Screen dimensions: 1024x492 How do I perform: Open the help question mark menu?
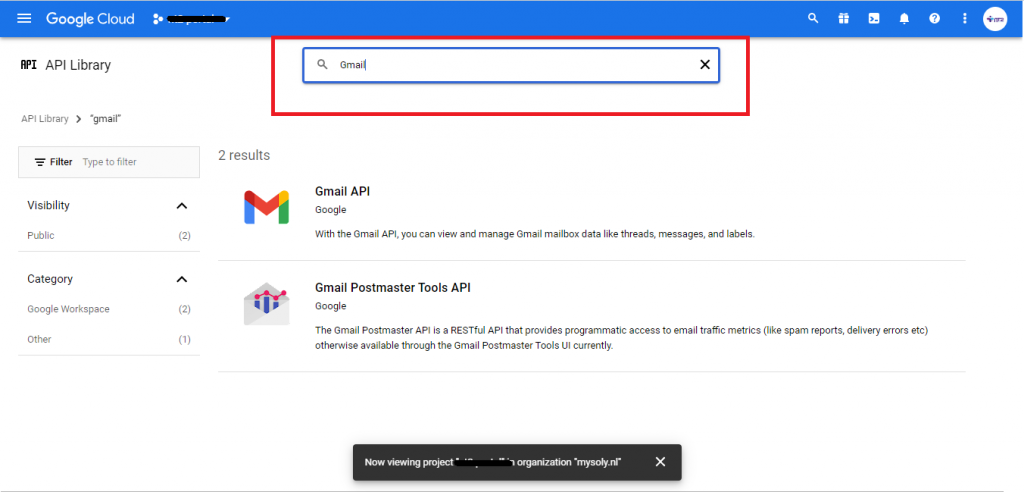935,18
